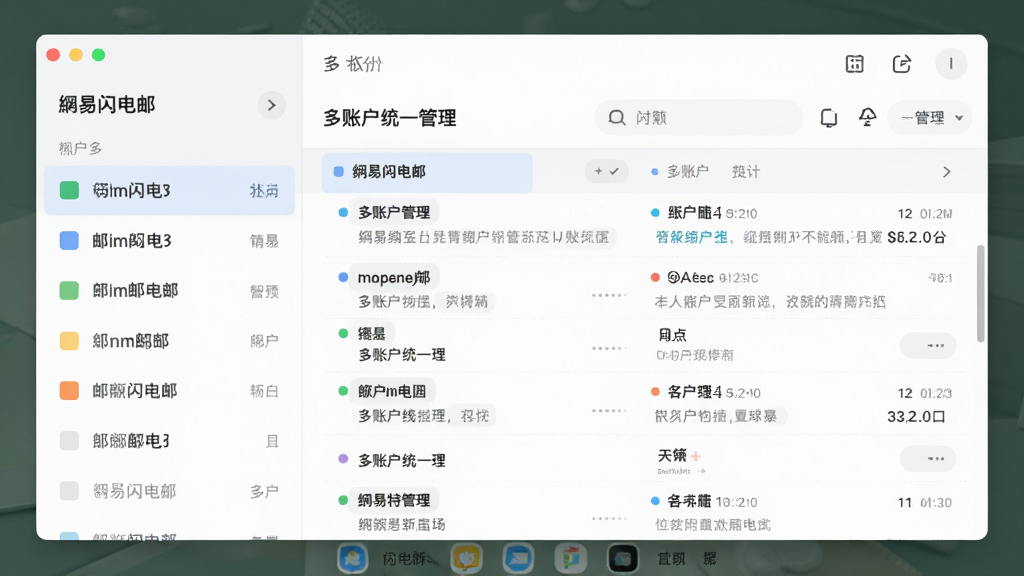
Task: Click the copy icon beside the search box
Action: pyautogui.click(x=829, y=118)
